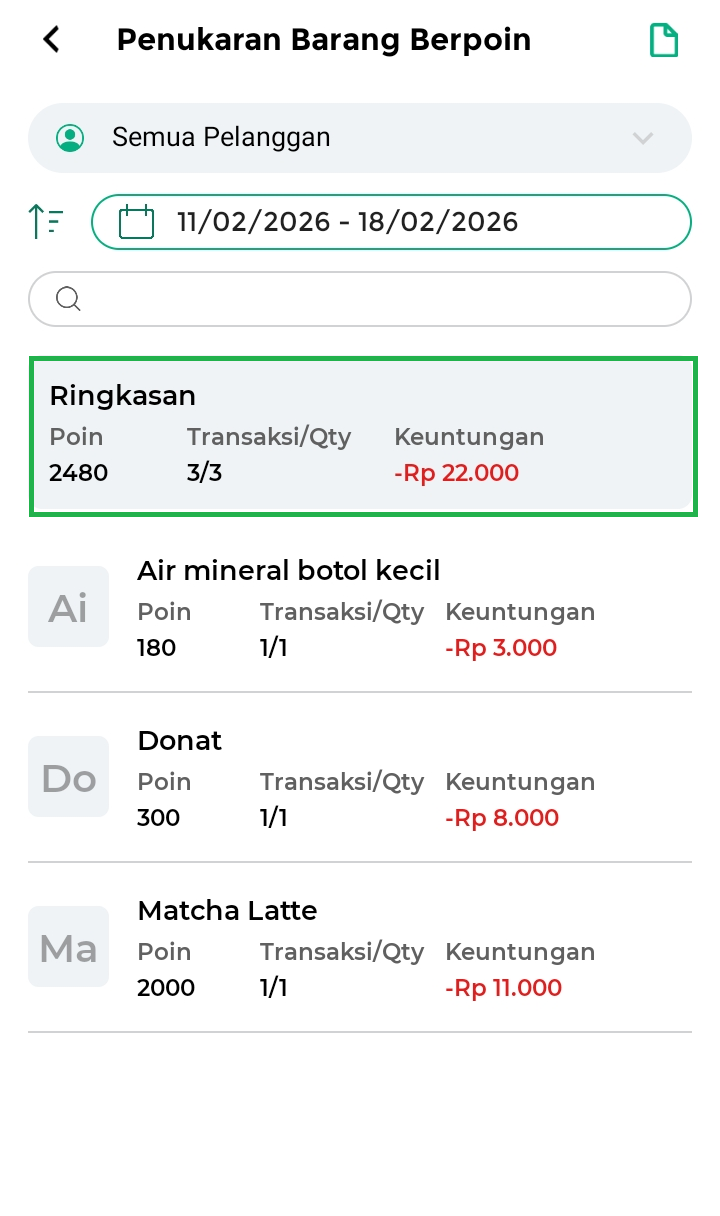
Task: Select the Ringkasan summary card
Action: 363,436
